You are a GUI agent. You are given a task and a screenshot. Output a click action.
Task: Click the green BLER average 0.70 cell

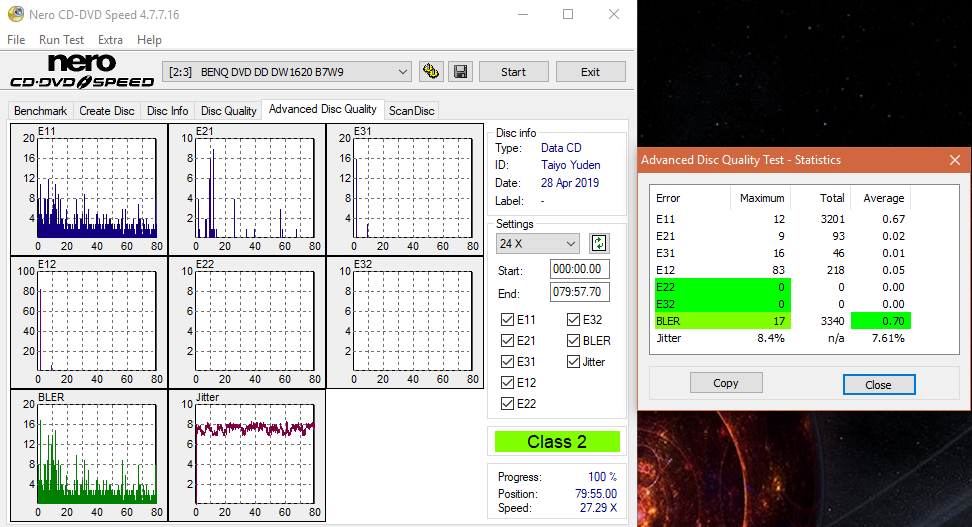(881, 321)
